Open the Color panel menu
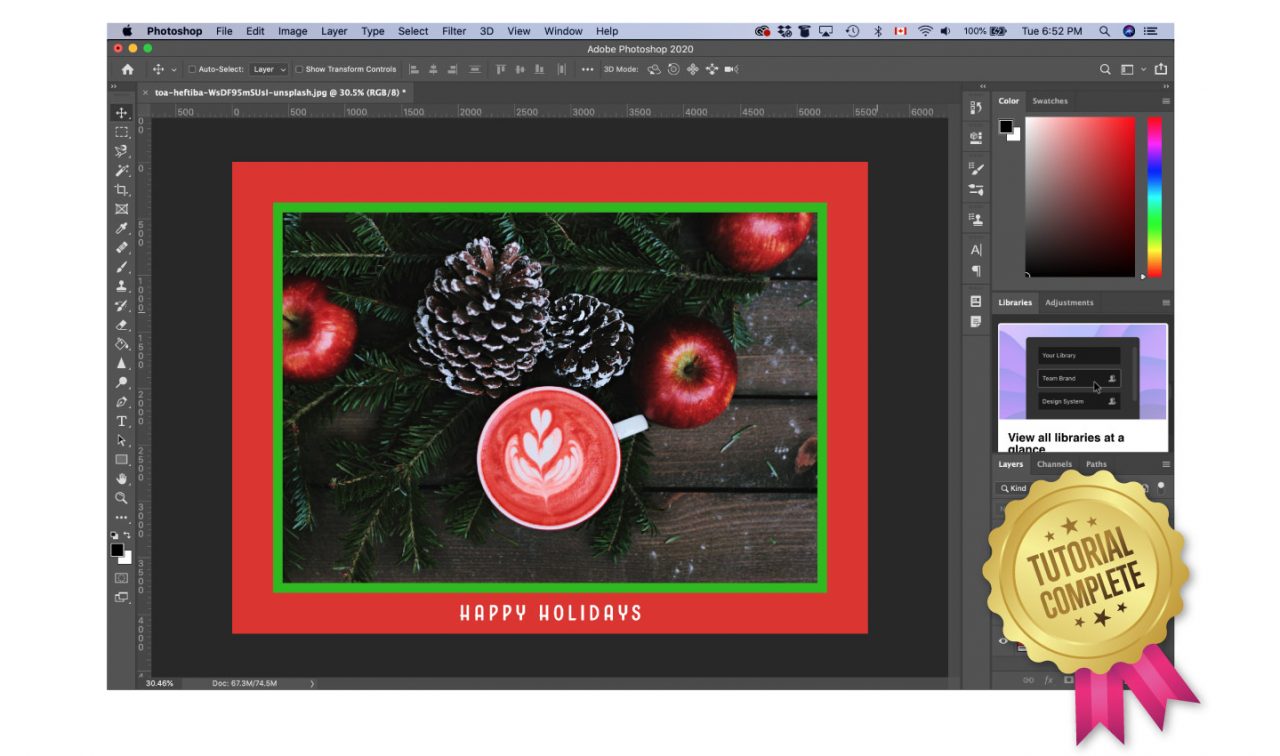 click(1164, 100)
